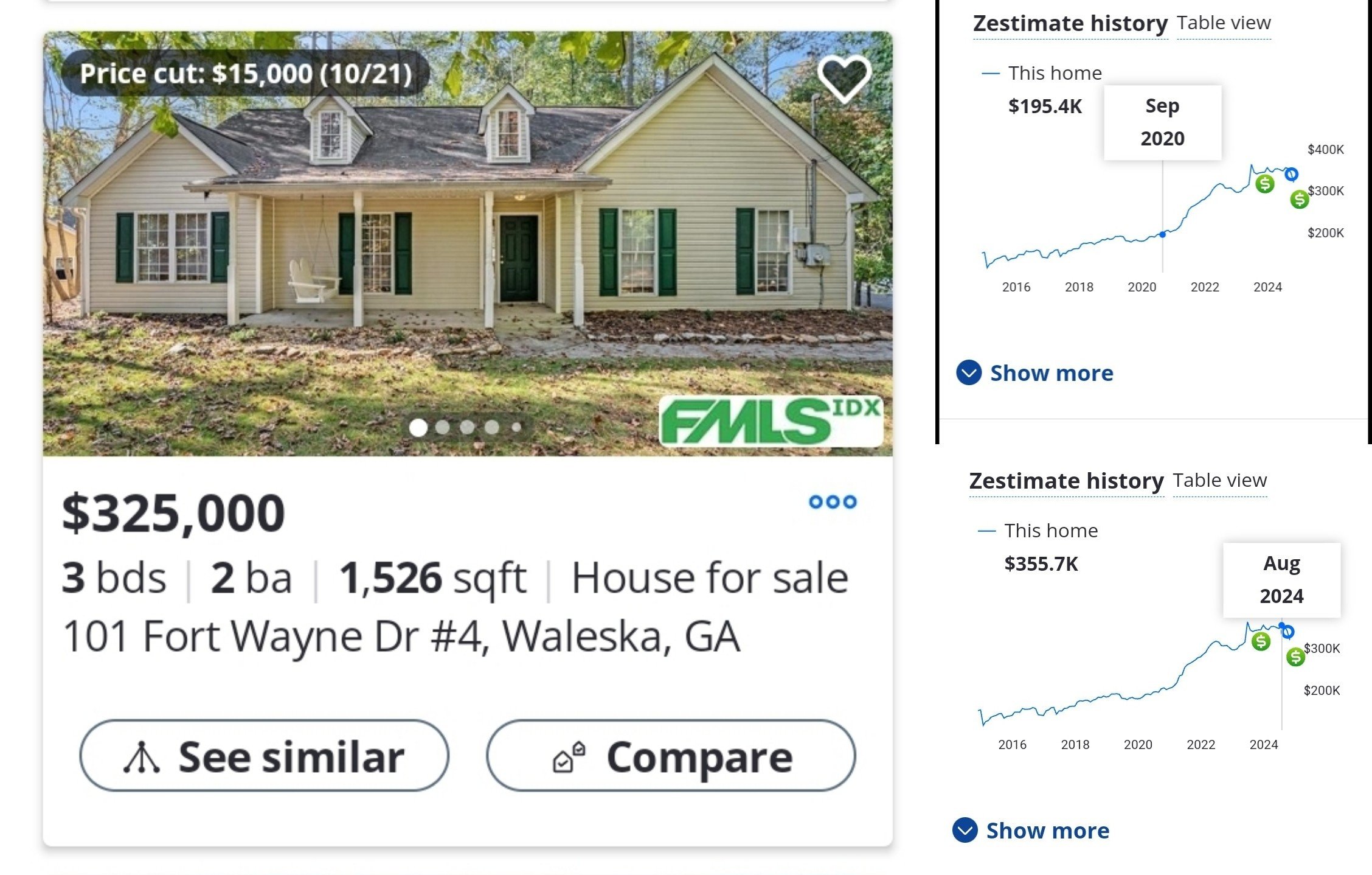
Task: Save the home with the heart icon
Action: [844, 77]
